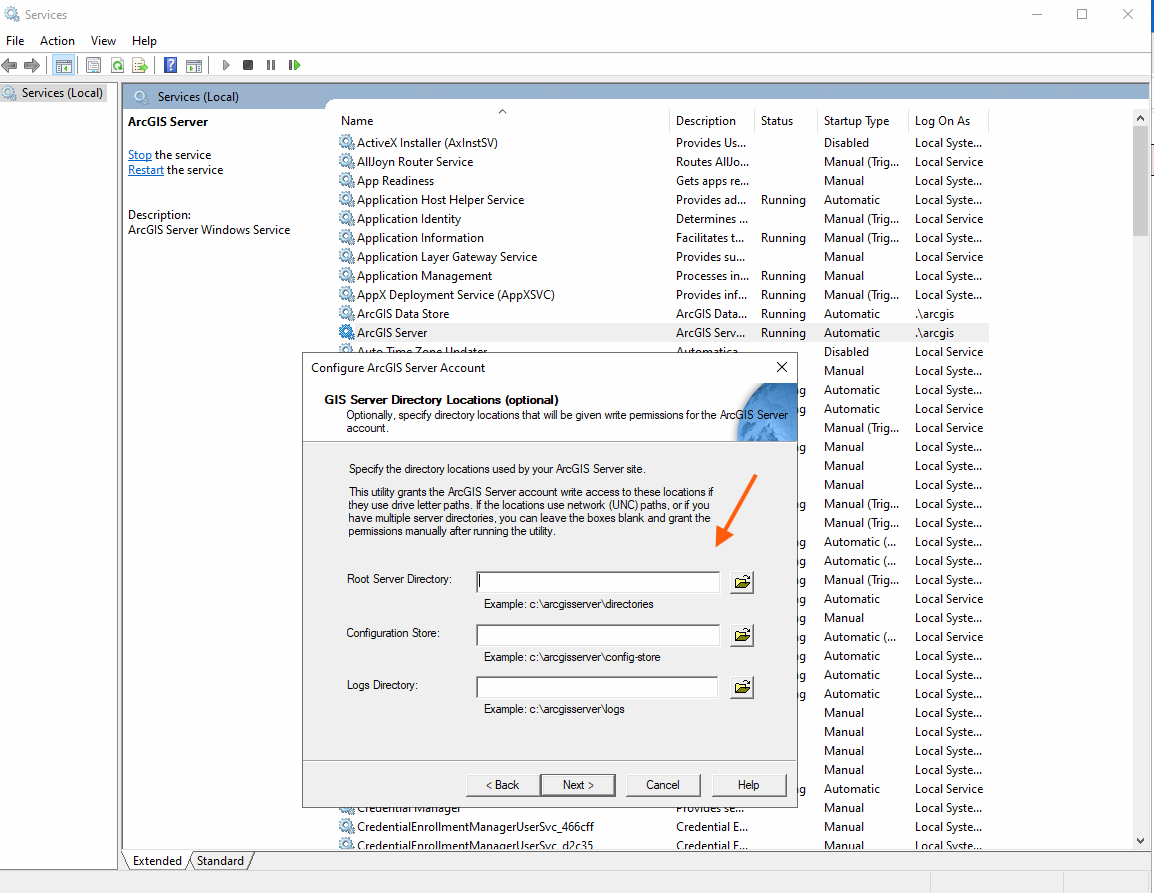The height and width of the screenshot is (893, 1154).
Task: Browse for Configuration Store folder
Action: point(741,635)
